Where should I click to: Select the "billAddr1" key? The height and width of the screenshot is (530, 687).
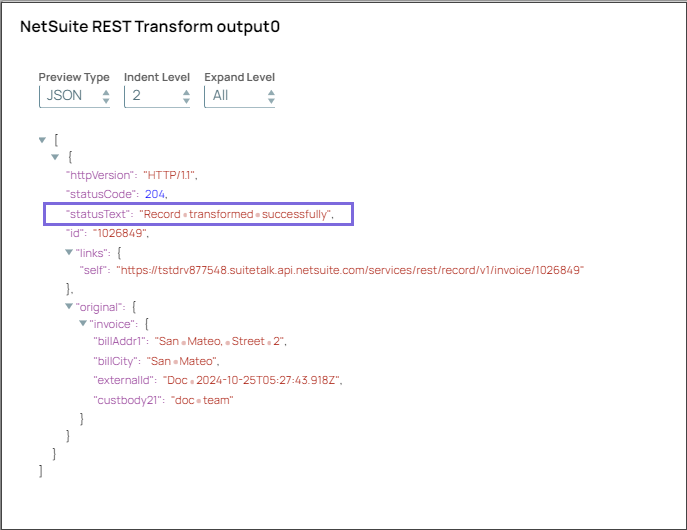coord(120,341)
